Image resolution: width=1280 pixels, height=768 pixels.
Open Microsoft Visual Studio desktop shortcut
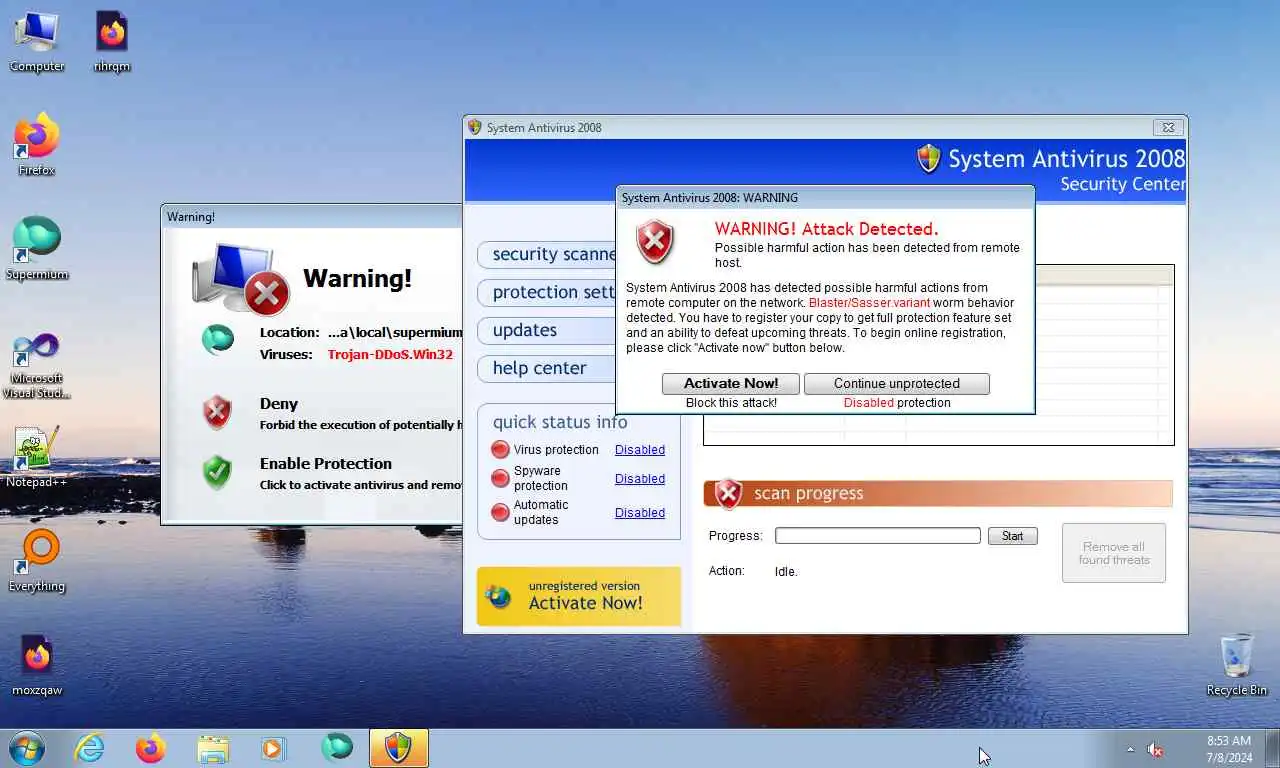[x=37, y=365]
